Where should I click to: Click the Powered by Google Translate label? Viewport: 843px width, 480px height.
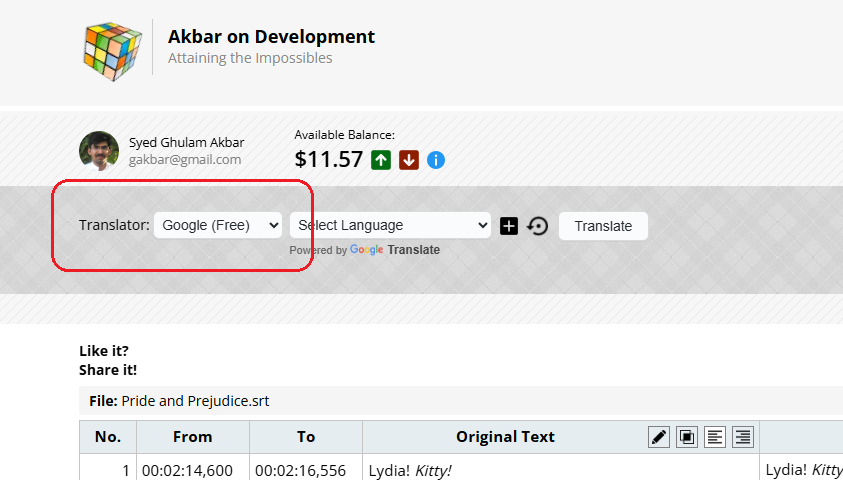click(365, 250)
